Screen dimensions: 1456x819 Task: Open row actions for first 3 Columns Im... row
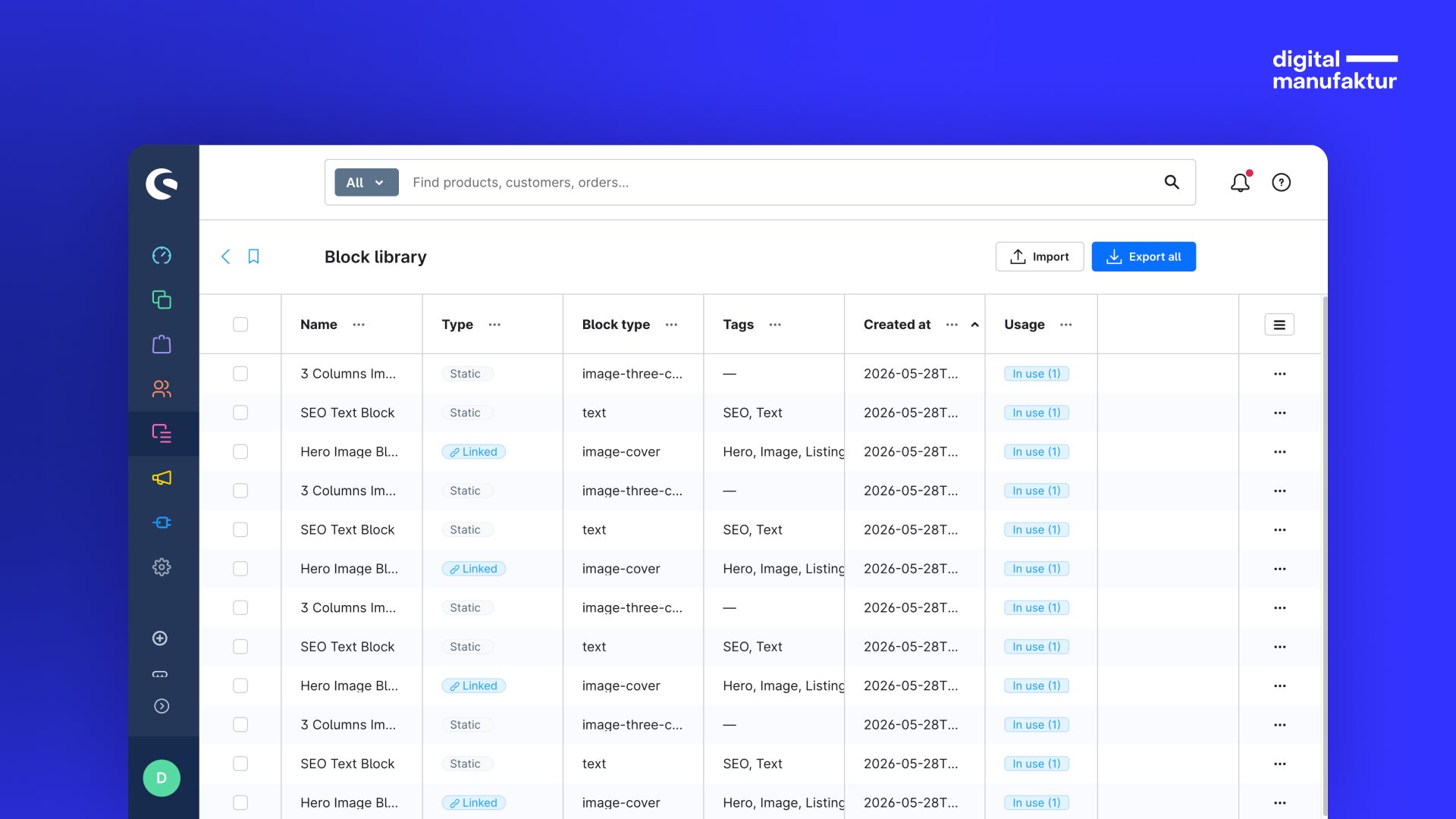point(1280,374)
